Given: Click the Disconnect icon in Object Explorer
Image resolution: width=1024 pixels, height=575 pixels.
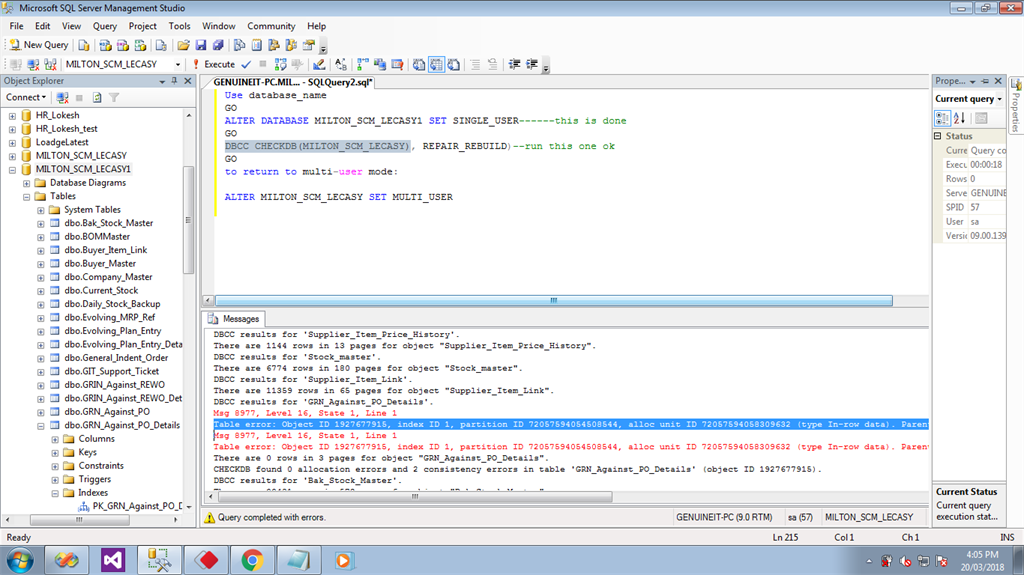Looking at the screenshot, I should click(x=62, y=97).
